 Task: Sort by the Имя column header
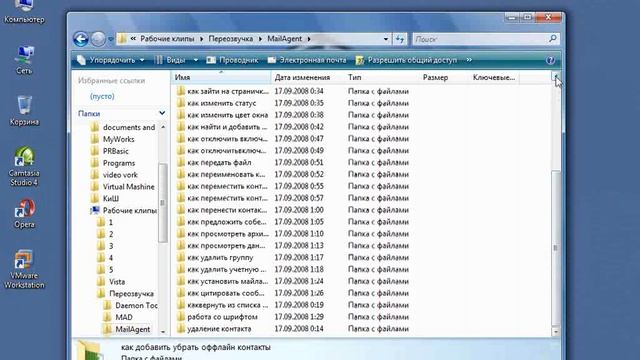point(221,77)
